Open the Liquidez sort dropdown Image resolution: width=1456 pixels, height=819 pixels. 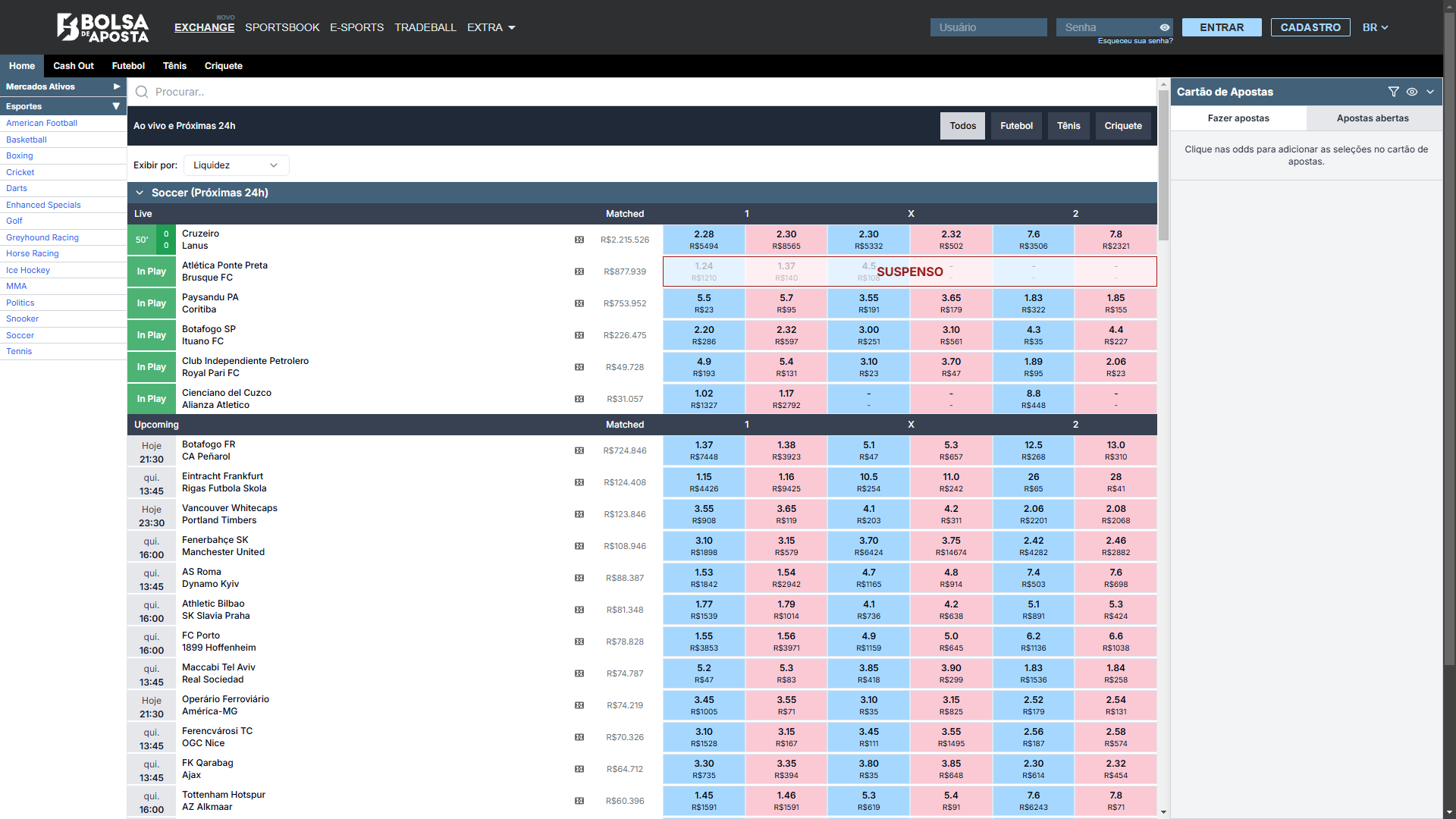(x=236, y=165)
